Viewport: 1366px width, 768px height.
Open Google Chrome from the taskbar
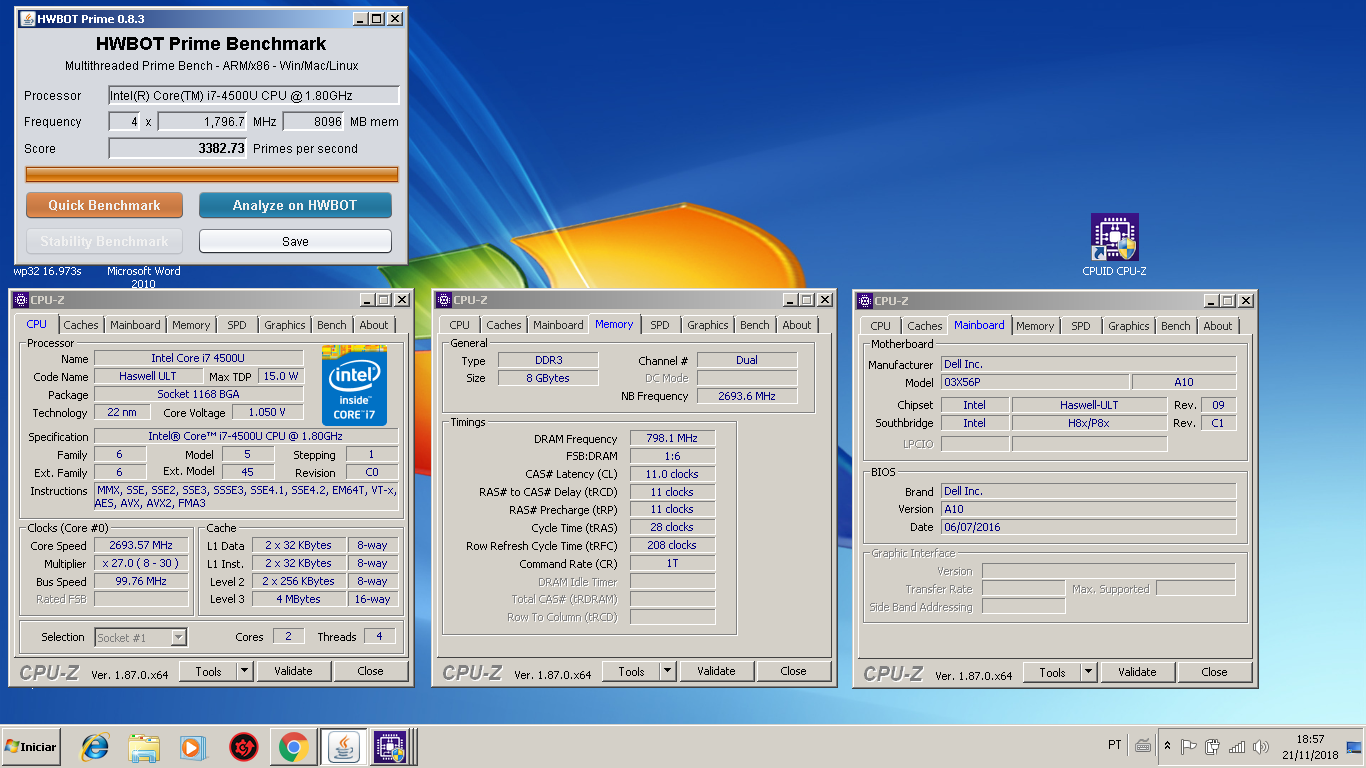click(x=293, y=747)
